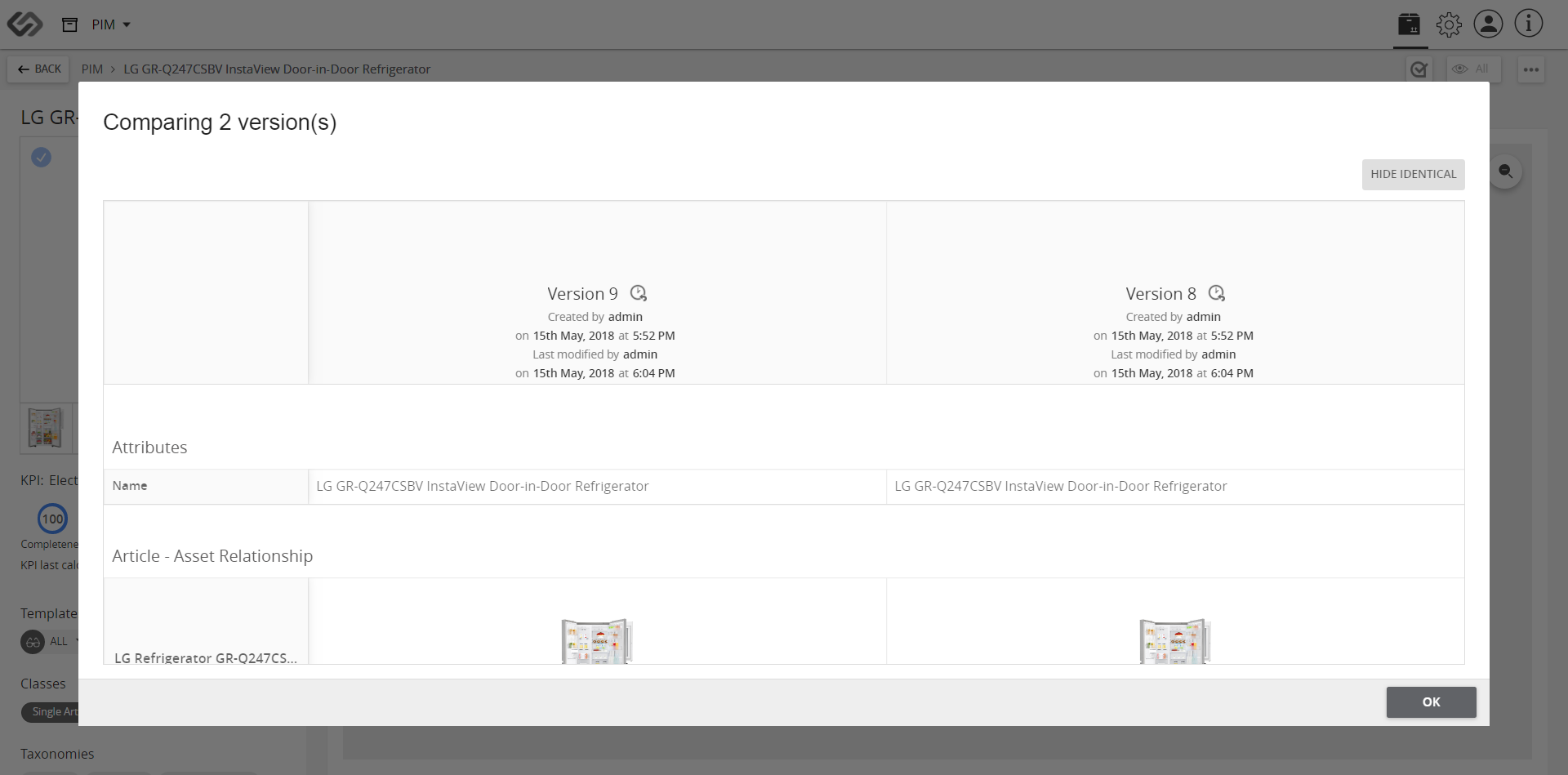Open the ALL template dropdown
The width and height of the screenshot is (1568, 775).
coord(51,641)
